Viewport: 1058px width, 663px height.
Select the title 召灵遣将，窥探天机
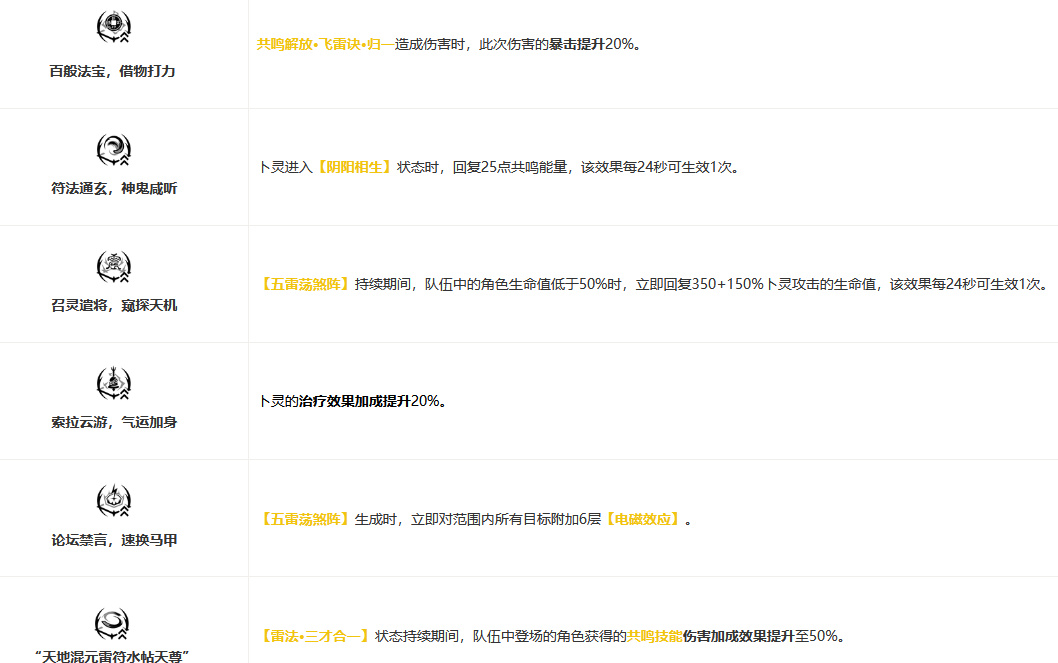click(x=114, y=306)
